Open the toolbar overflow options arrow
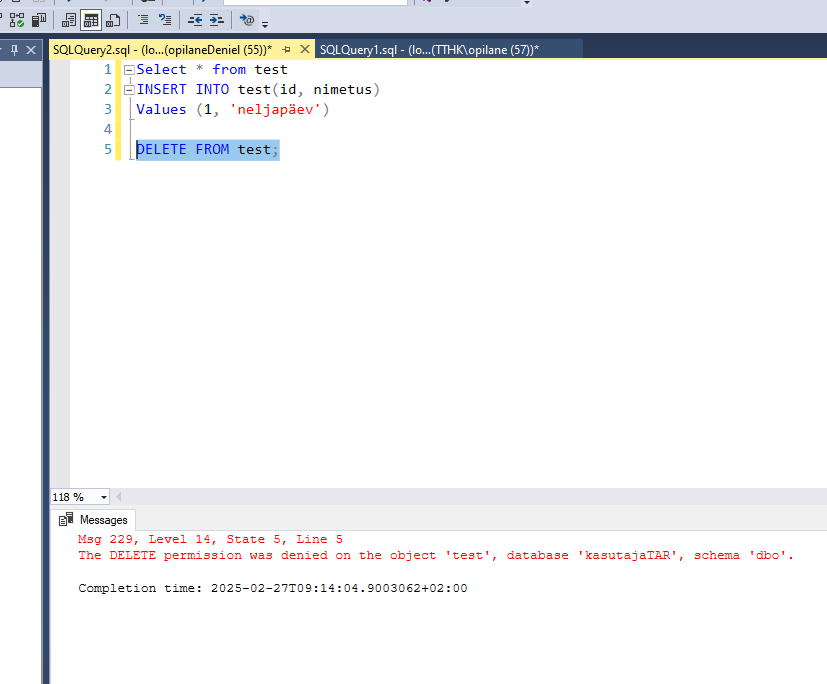The width and height of the screenshot is (827, 684). [265, 23]
